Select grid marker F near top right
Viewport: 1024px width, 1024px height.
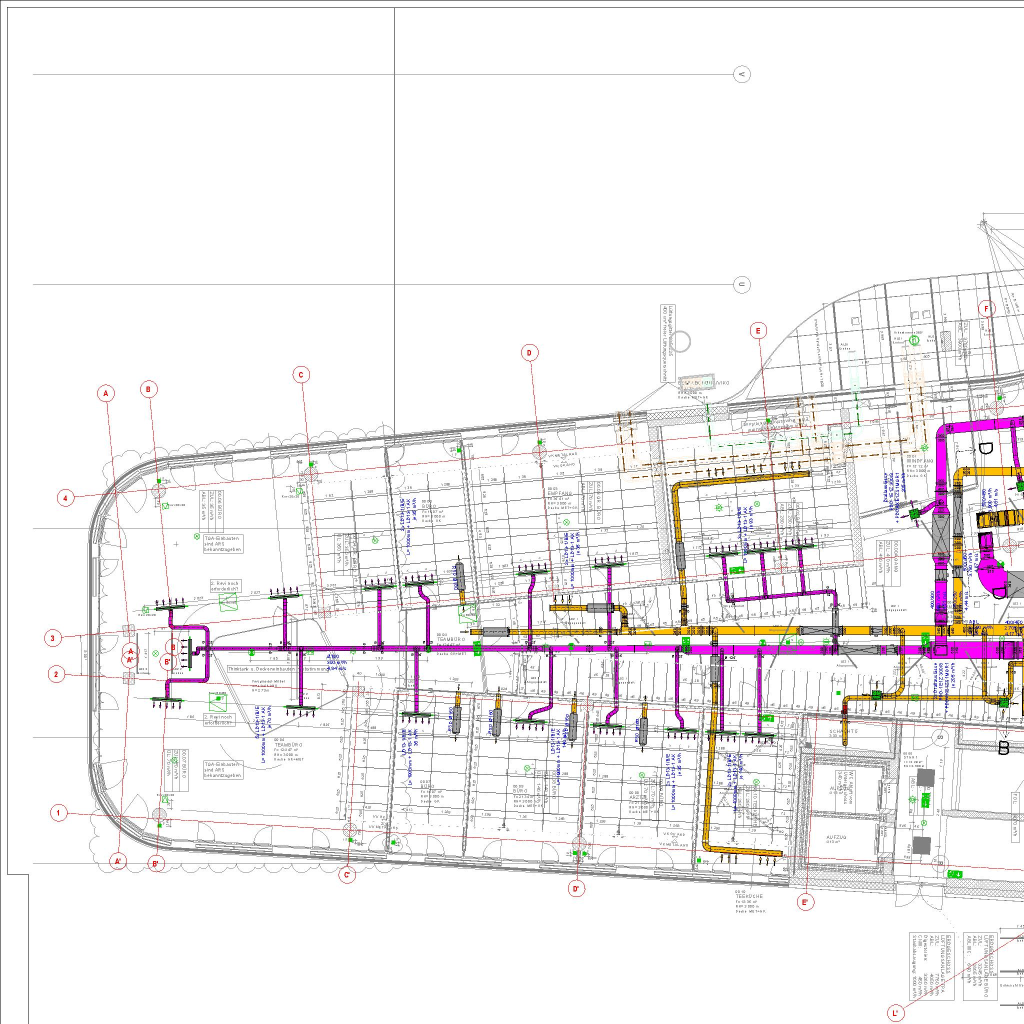coord(986,309)
